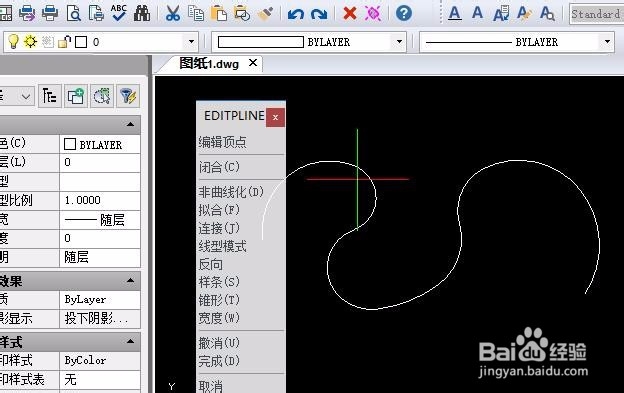Open the Standard text style dropdown
This screenshot has height=393, width=624.
596,14
